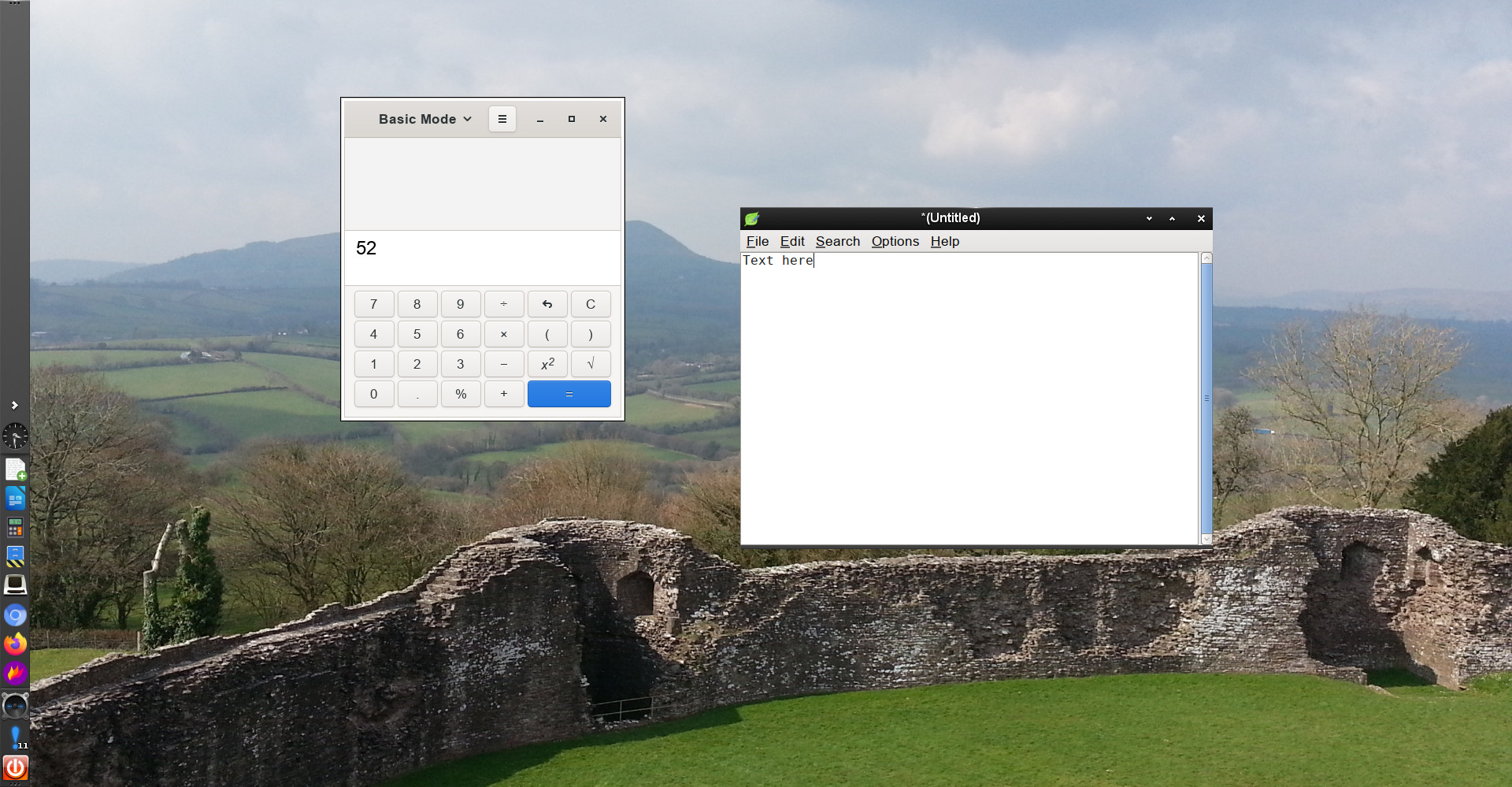Open LibreOffice Writer from the dock
The image size is (1512, 787).
[x=16, y=498]
